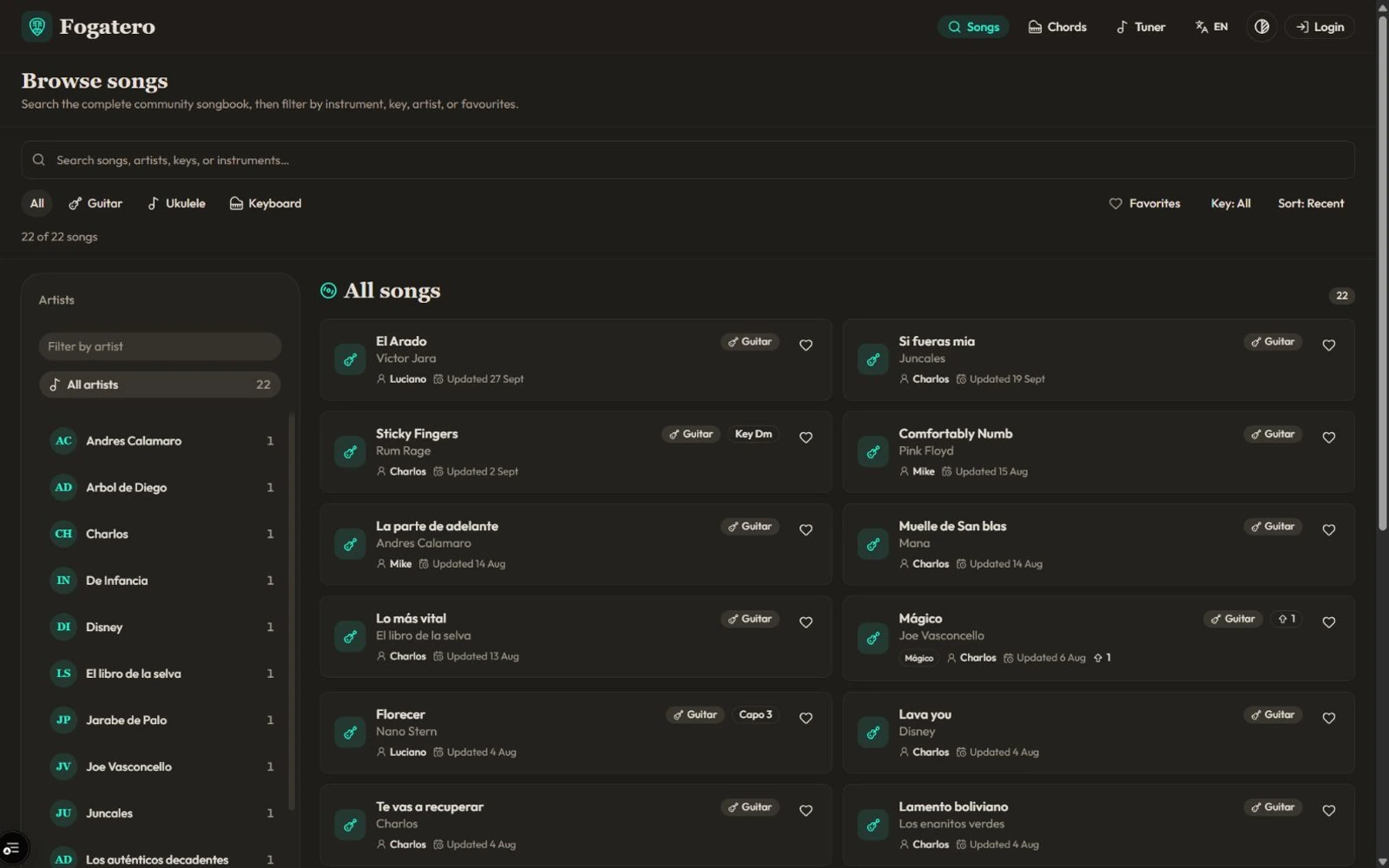Click the JV avatar for Joe Vasconcello
The width and height of the screenshot is (1389, 868).
click(63, 766)
